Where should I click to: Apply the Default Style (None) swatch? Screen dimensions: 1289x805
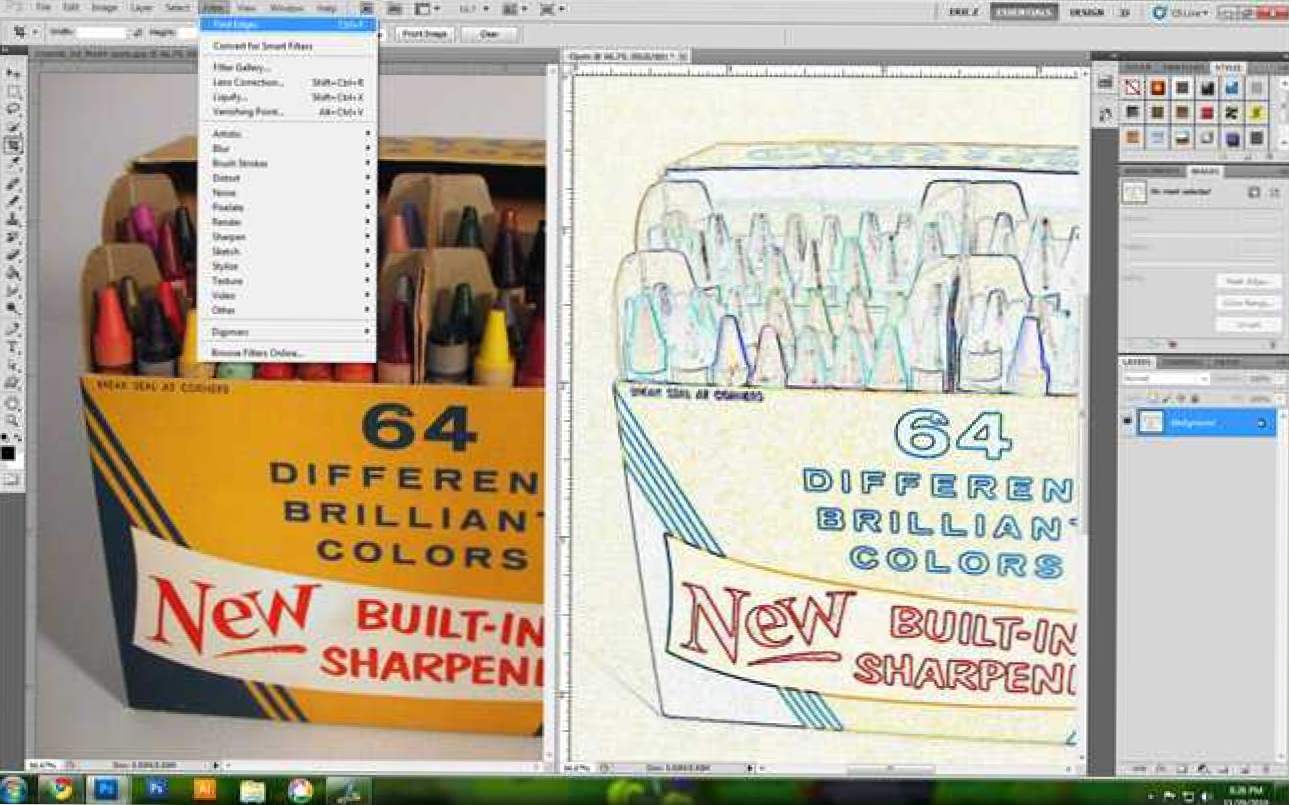(x=1132, y=88)
